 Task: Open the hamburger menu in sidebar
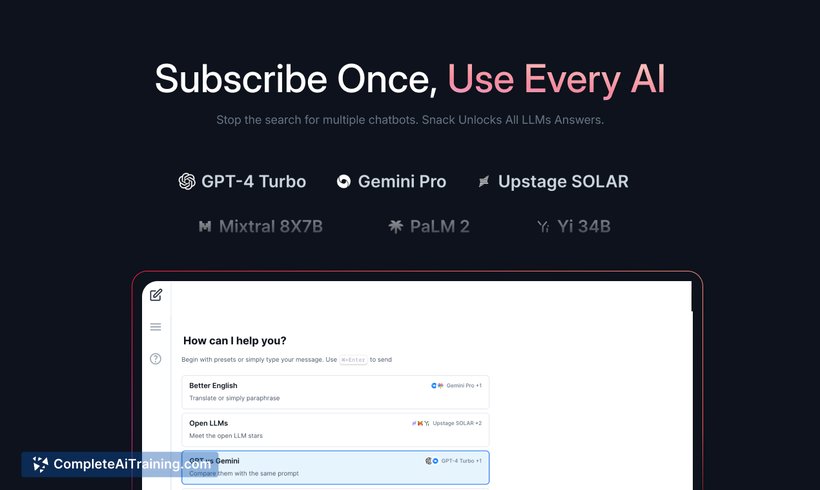pyautogui.click(x=155, y=327)
